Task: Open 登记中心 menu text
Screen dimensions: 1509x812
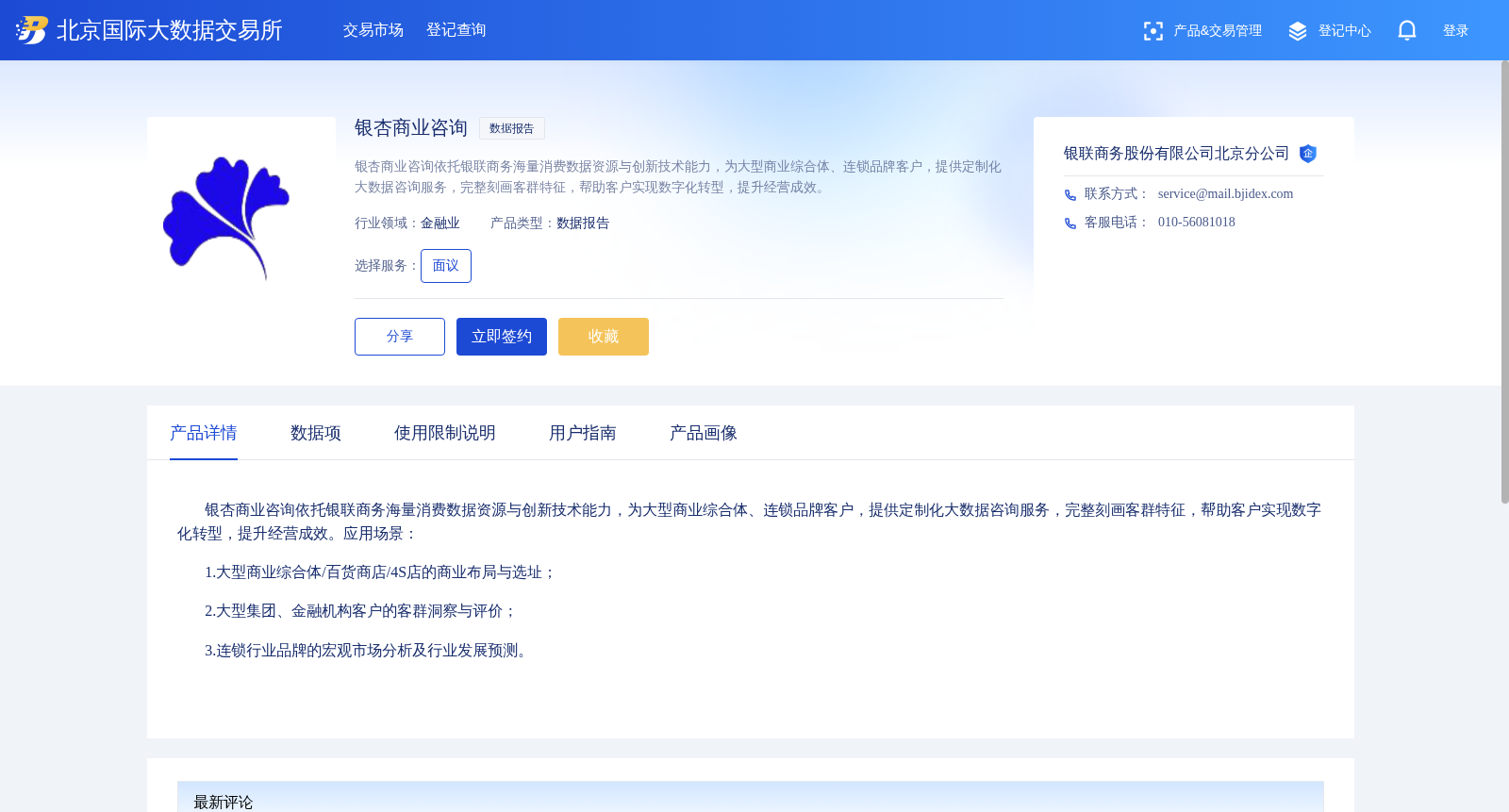Action: (x=1345, y=31)
